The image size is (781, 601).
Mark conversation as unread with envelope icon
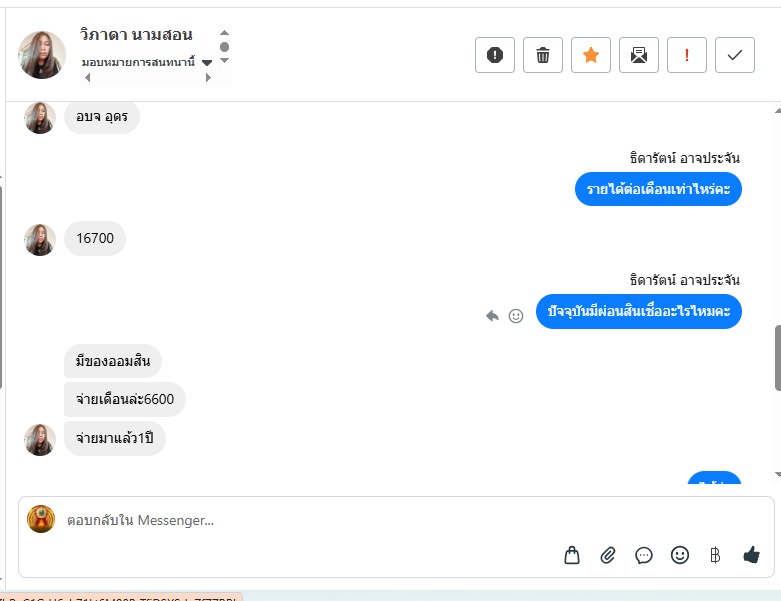tap(639, 55)
